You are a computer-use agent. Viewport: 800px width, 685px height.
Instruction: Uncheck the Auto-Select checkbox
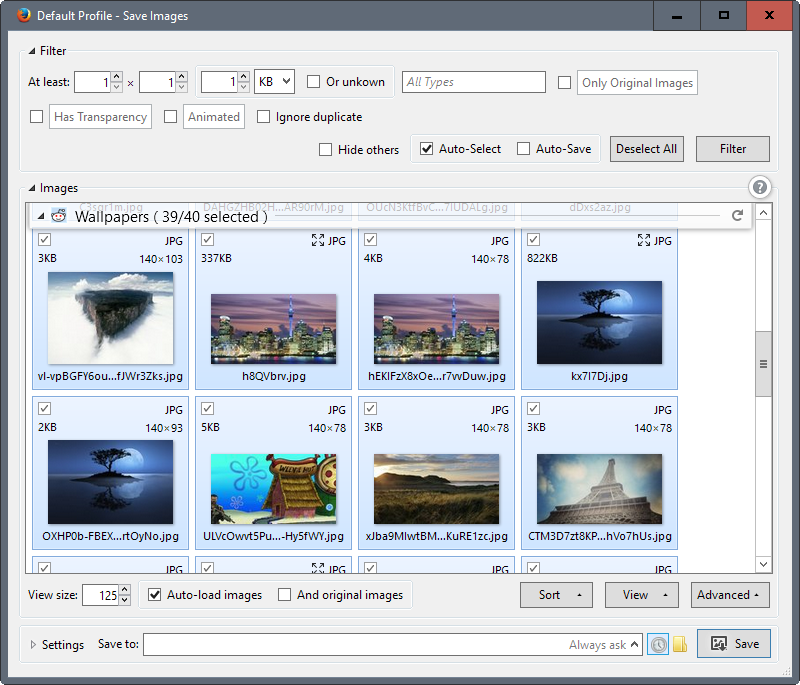427,148
